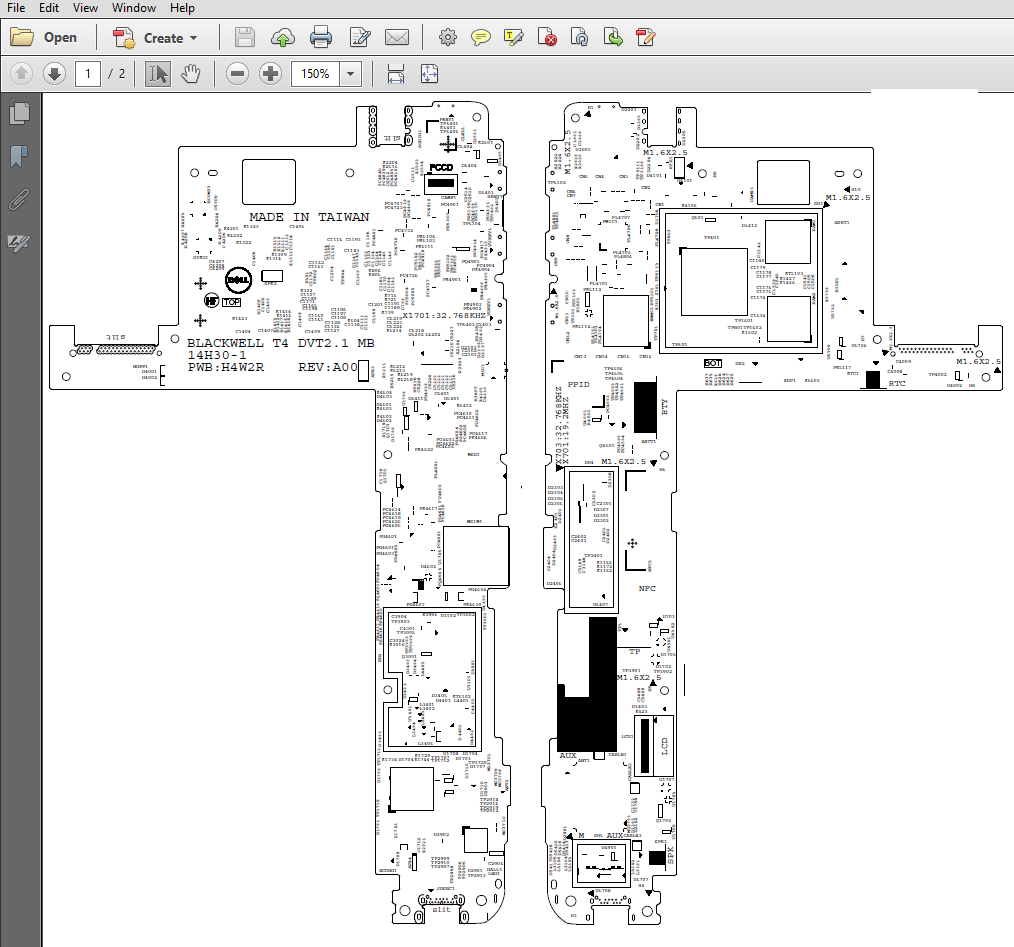1014x947 pixels.
Task: Zoom out with minus button
Action: point(237,74)
